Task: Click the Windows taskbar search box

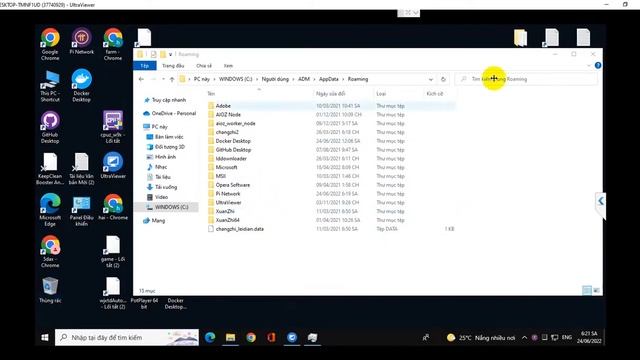Action: click(127, 338)
